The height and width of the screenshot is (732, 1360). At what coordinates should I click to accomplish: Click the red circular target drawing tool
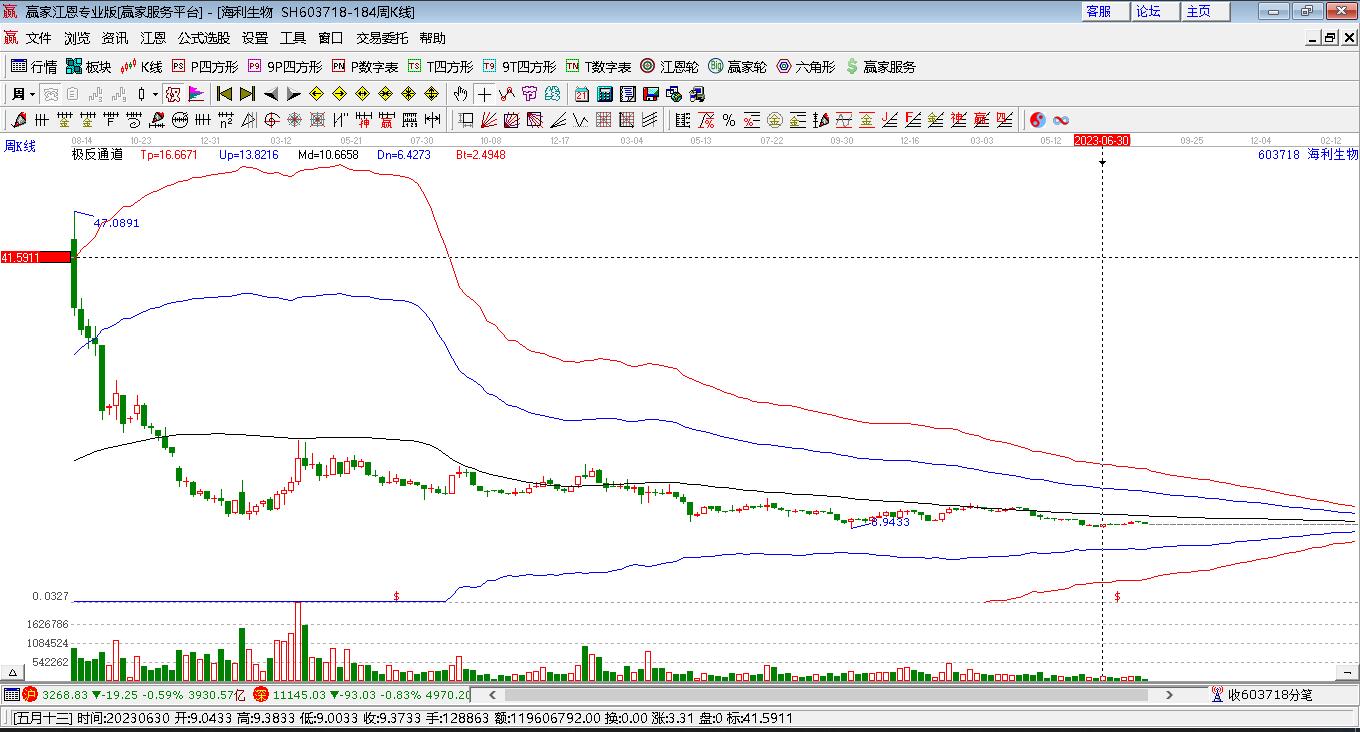pyautogui.click(x=272, y=120)
